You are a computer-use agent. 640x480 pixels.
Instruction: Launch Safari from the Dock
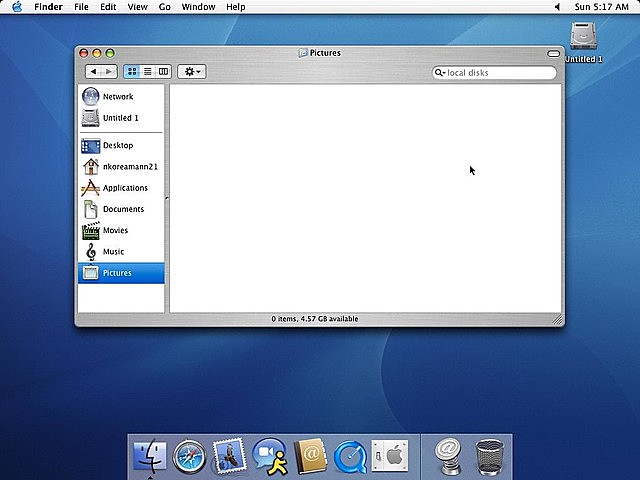[189, 456]
